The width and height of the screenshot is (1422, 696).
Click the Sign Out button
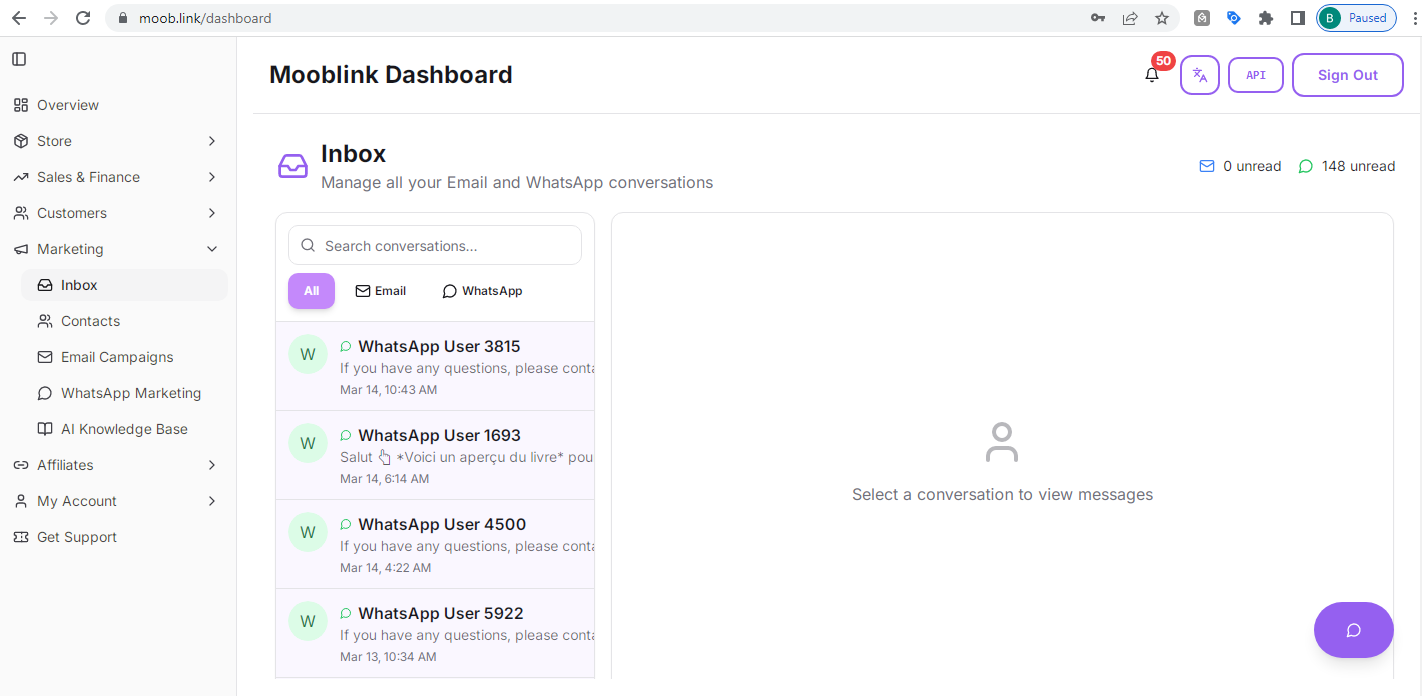tap(1347, 75)
